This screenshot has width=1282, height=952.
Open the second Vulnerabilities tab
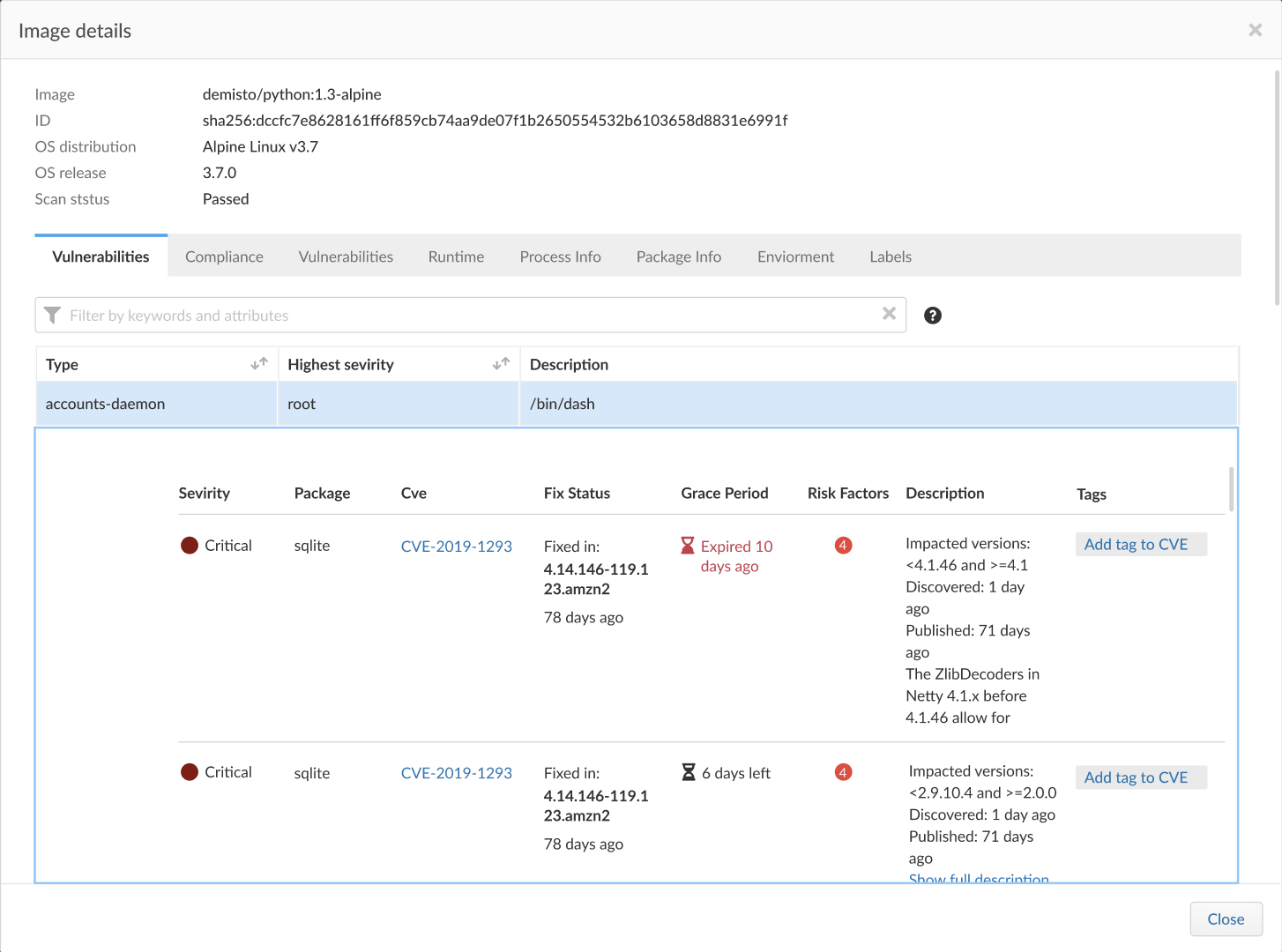tap(346, 257)
